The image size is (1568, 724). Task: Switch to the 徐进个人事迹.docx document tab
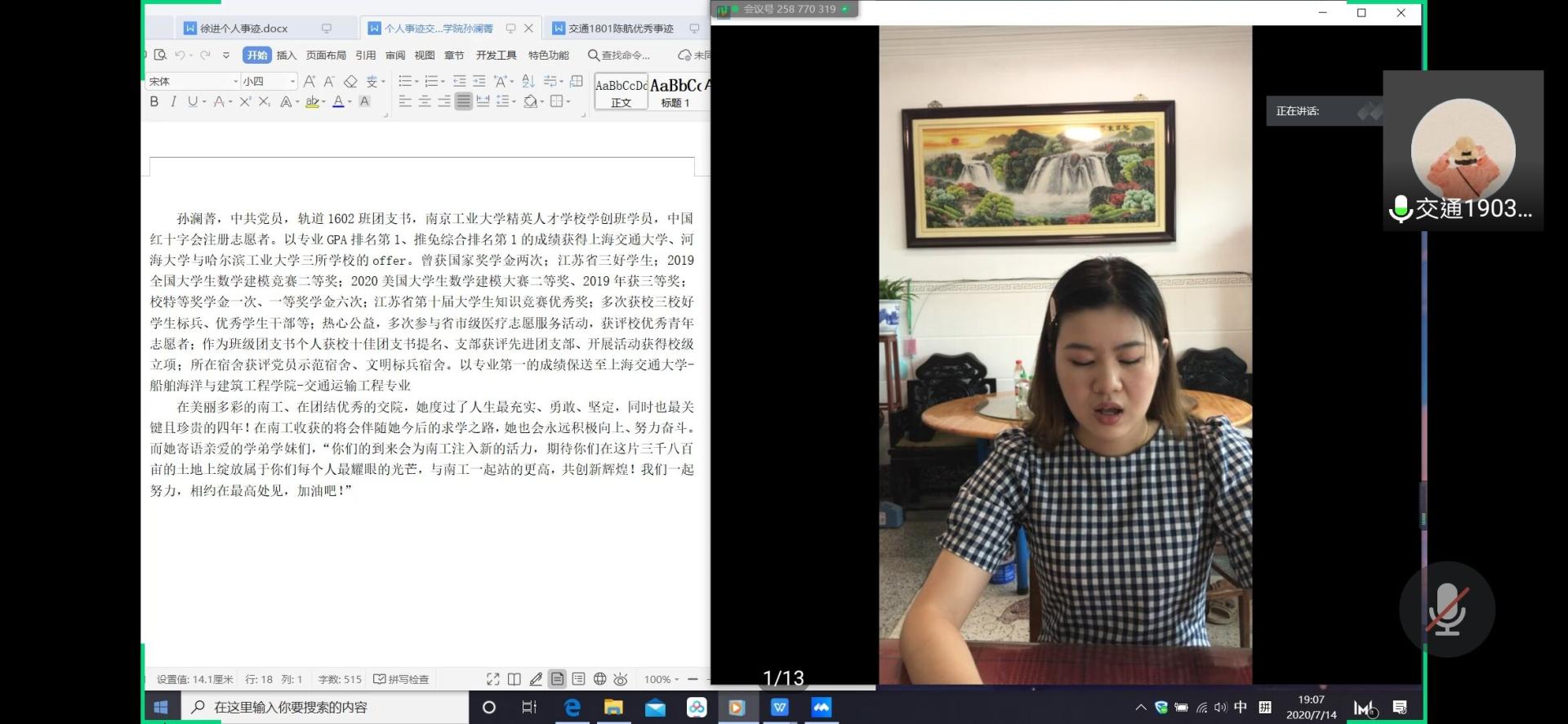tap(243, 29)
